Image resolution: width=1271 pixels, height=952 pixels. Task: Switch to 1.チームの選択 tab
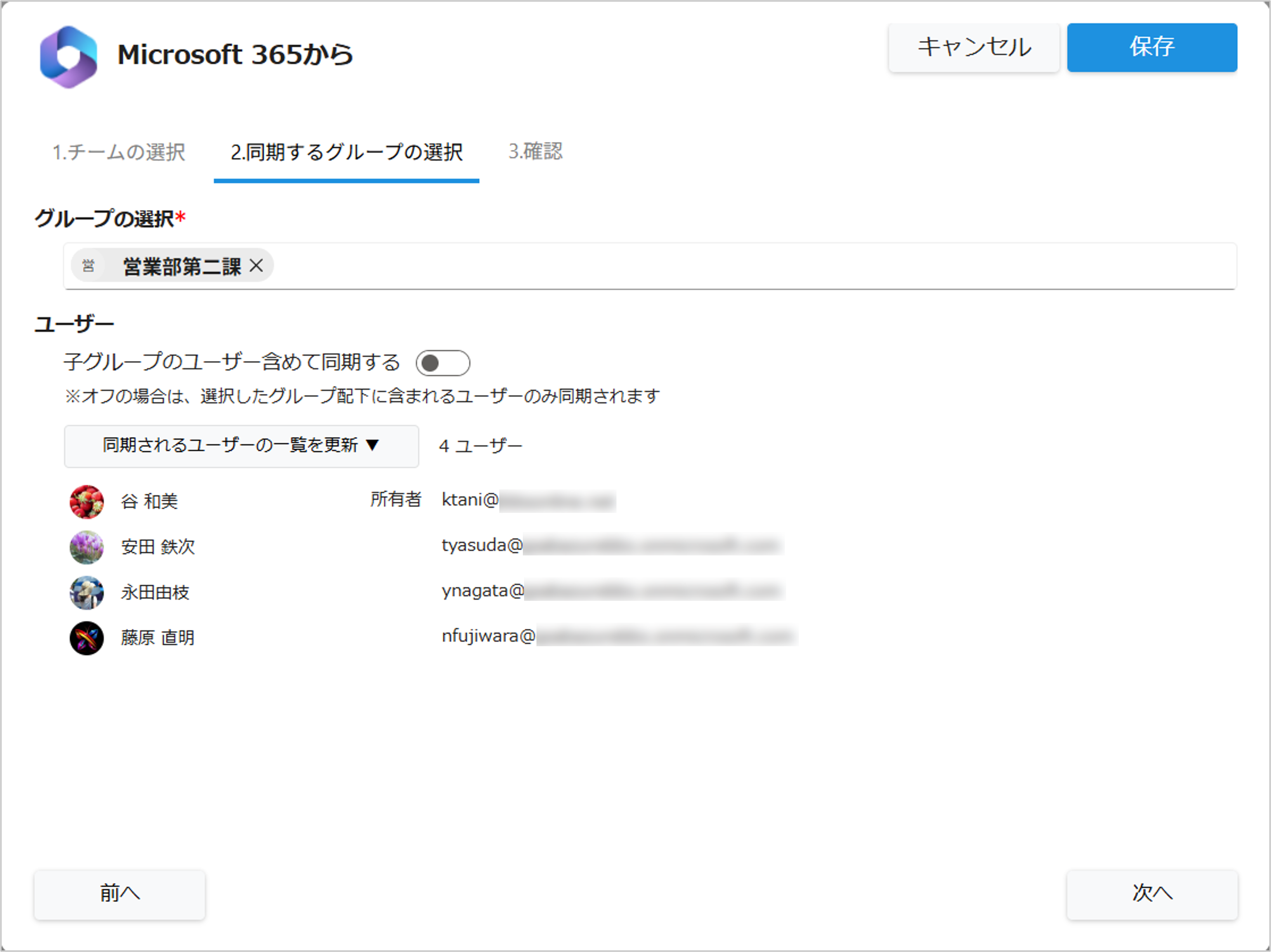click(118, 152)
